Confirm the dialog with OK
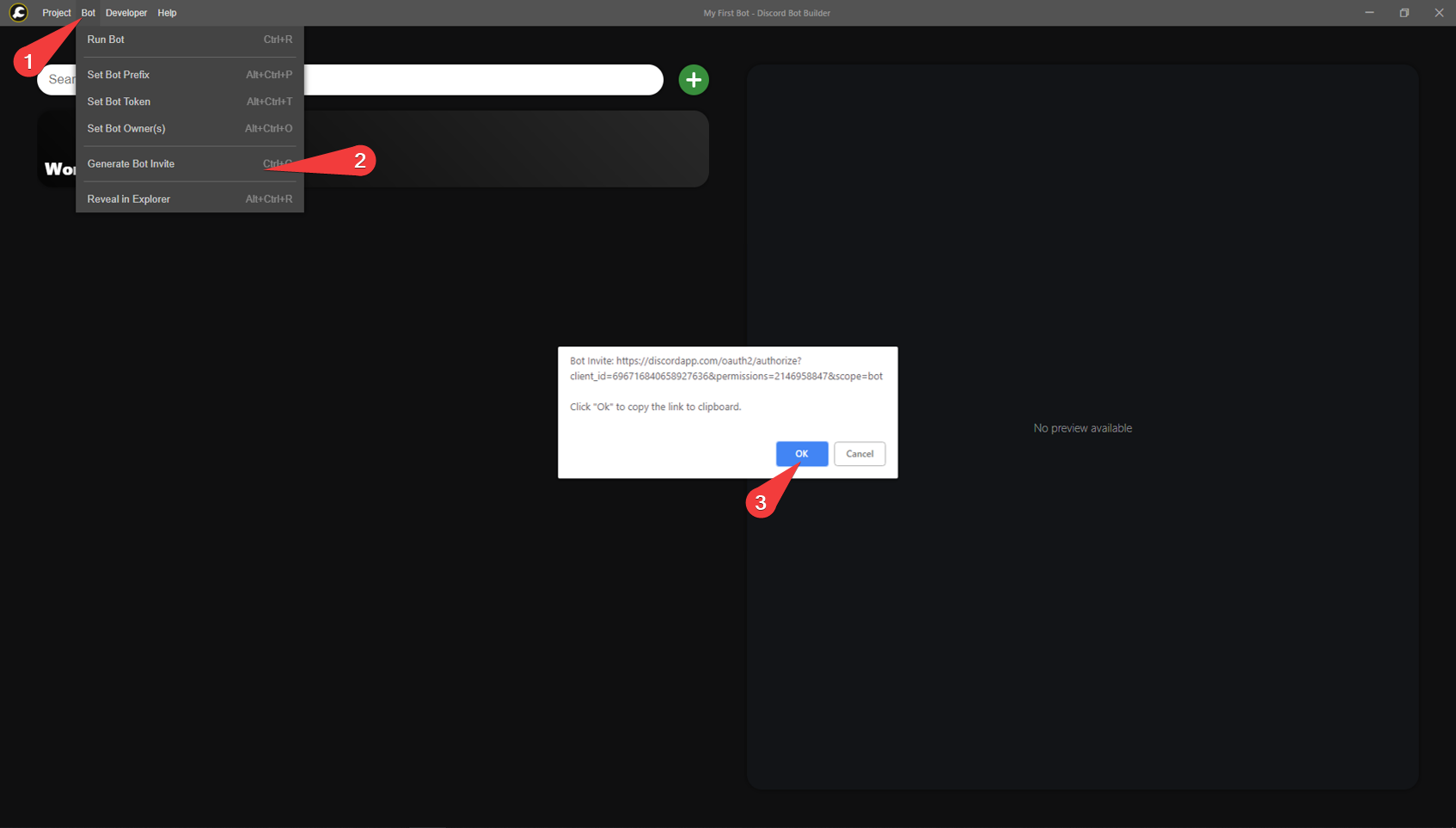Screen dimensions: 1456x828 pyautogui.click(x=802, y=454)
